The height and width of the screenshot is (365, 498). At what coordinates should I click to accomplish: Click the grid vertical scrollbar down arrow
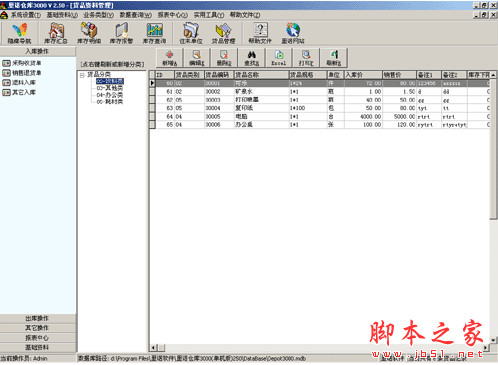pos(493,340)
